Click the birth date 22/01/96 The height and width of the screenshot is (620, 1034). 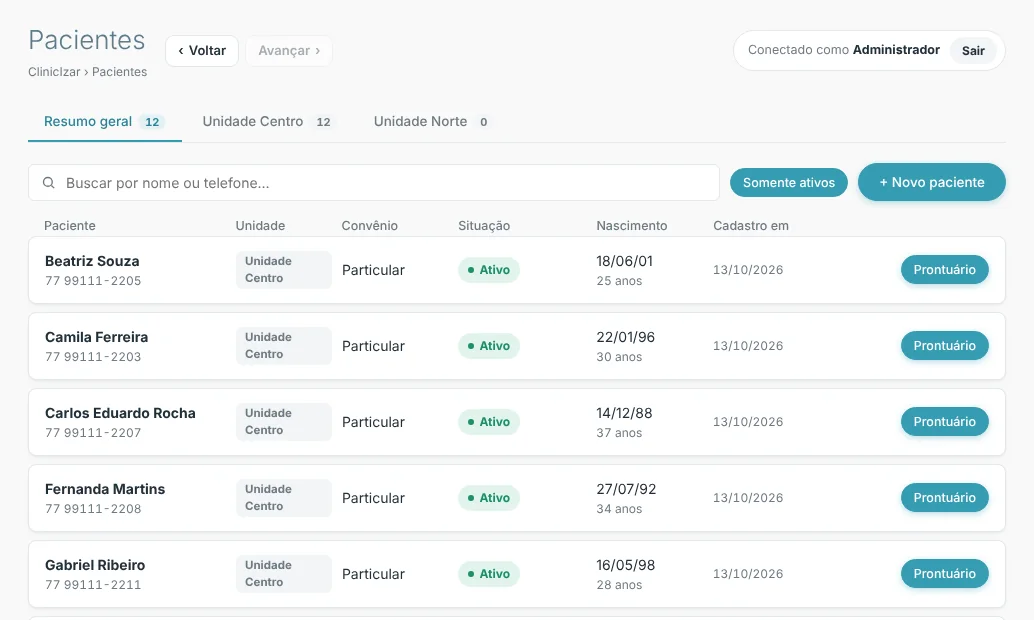(625, 337)
